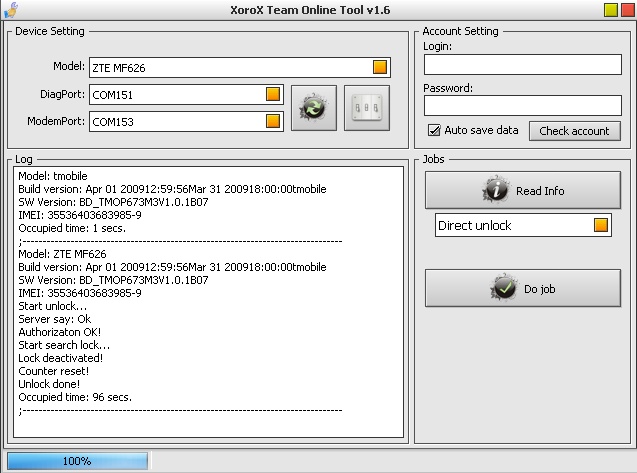Click the XoroX app icon in title bar
Screen dimensions: 637x473
[x=11, y=11]
